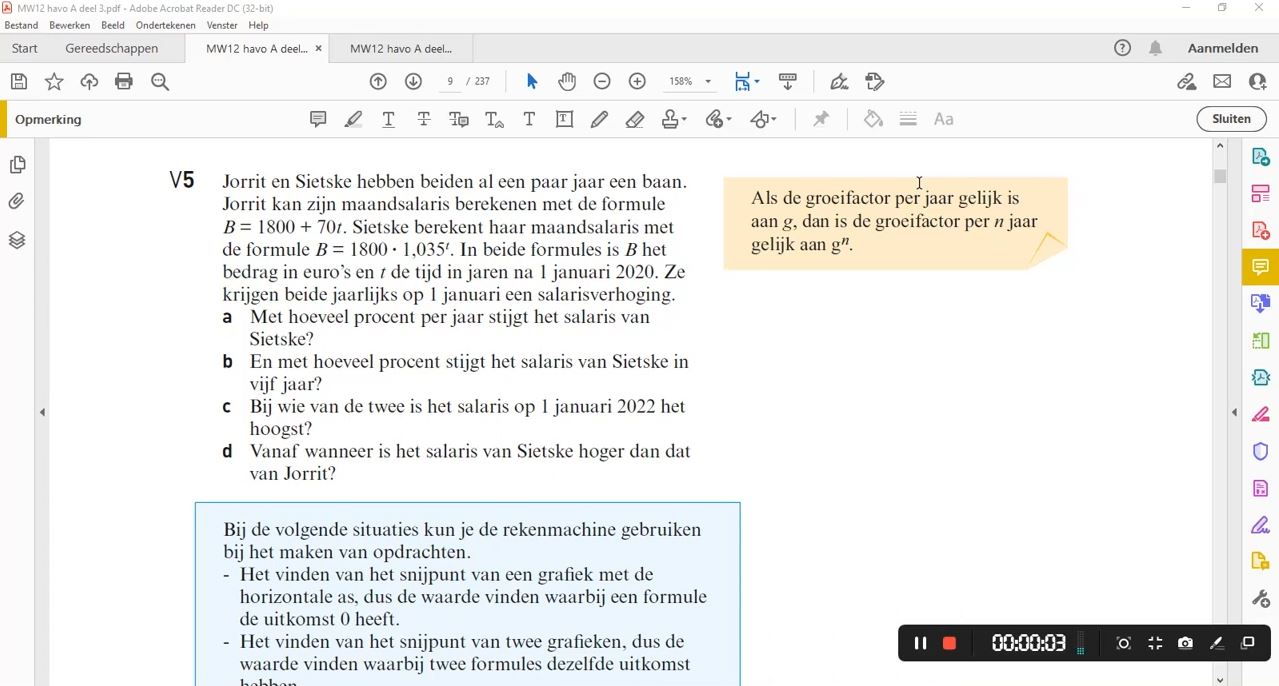Open the find text magnifier icon
1279x686 pixels.
(x=160, y=82)
